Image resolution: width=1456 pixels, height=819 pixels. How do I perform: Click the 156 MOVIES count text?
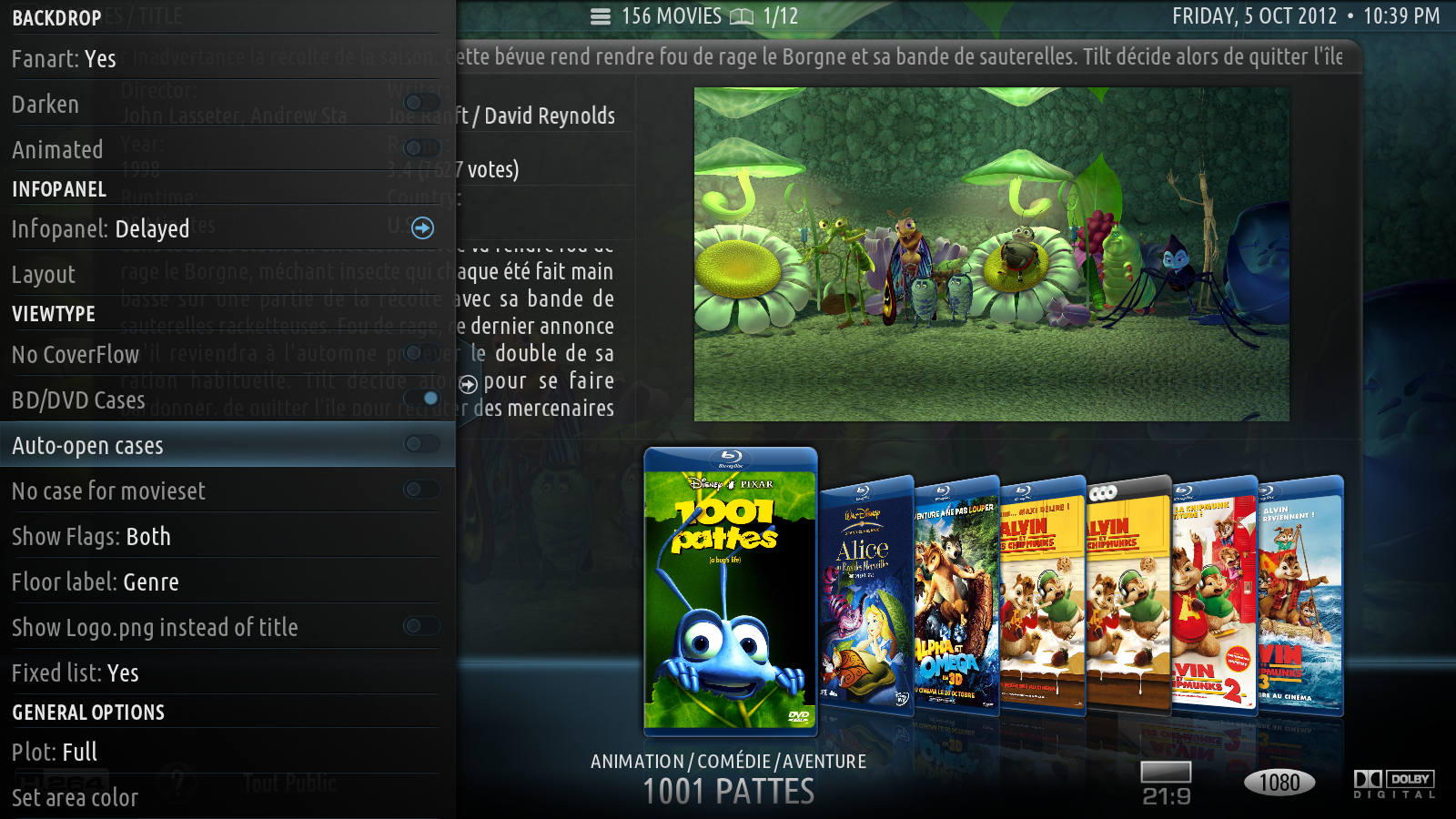tap(672, 16)
